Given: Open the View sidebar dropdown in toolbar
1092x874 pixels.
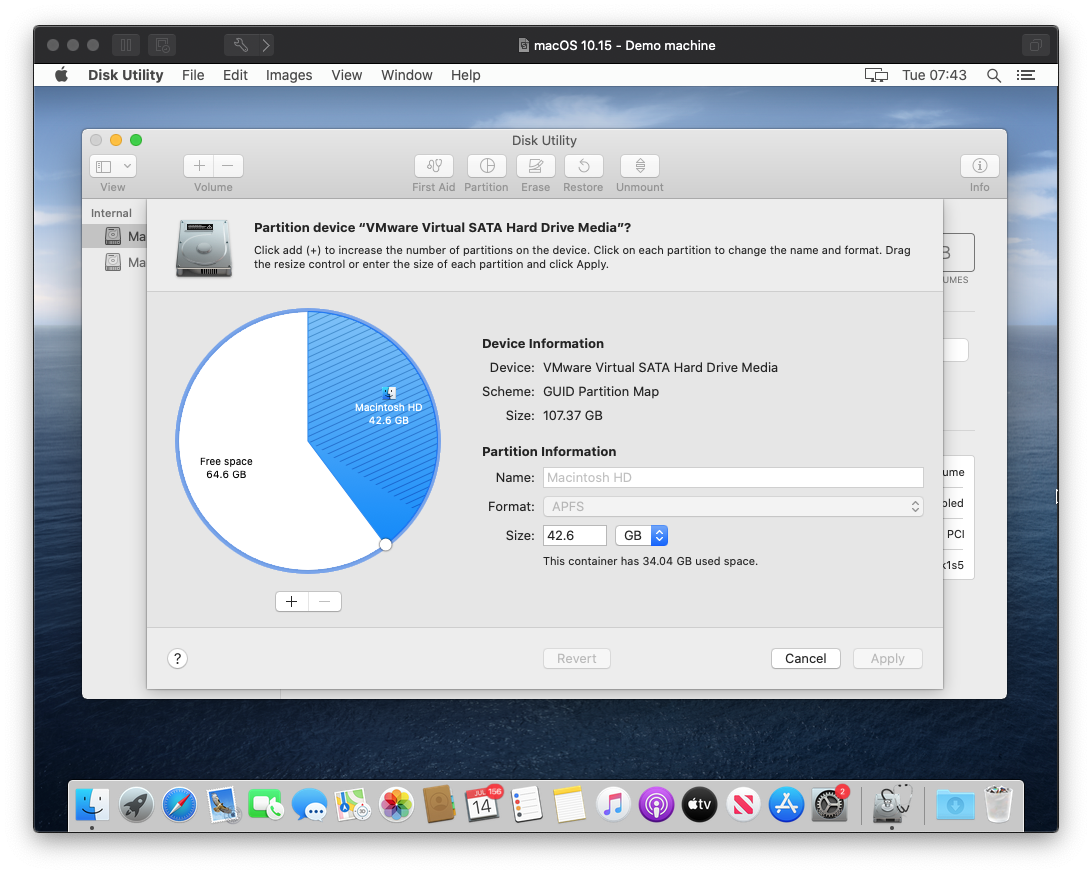Looking at the screenshot, I should [x=113, y=166].
